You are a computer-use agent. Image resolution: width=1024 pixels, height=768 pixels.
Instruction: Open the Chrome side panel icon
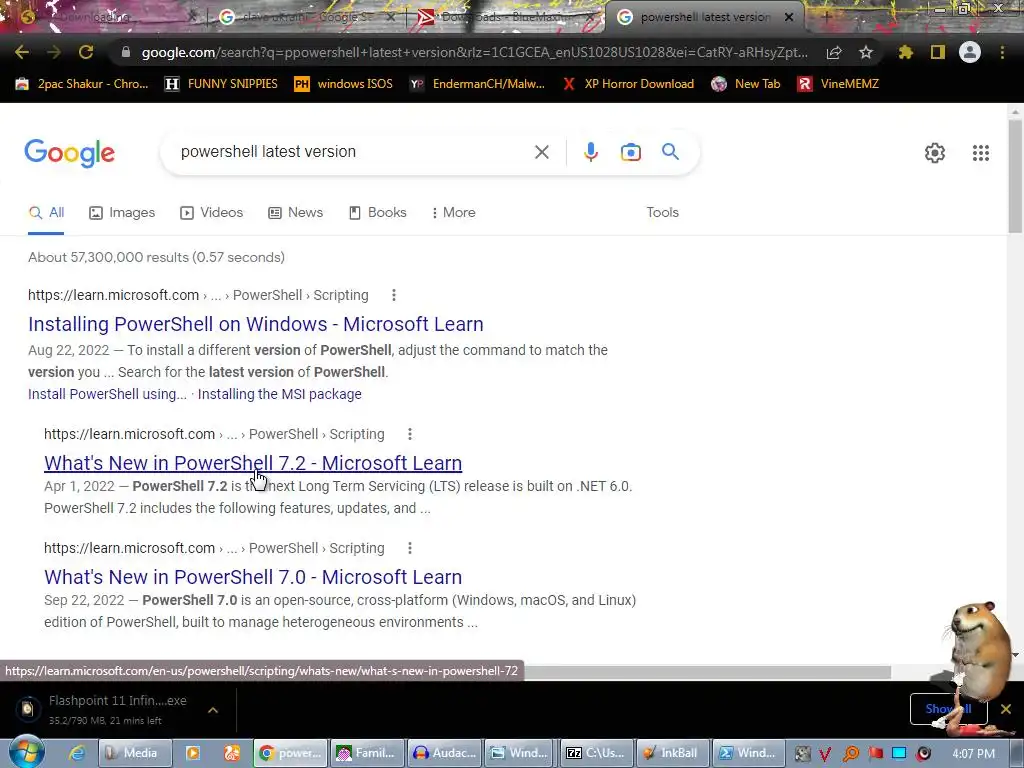pos(938,52)
